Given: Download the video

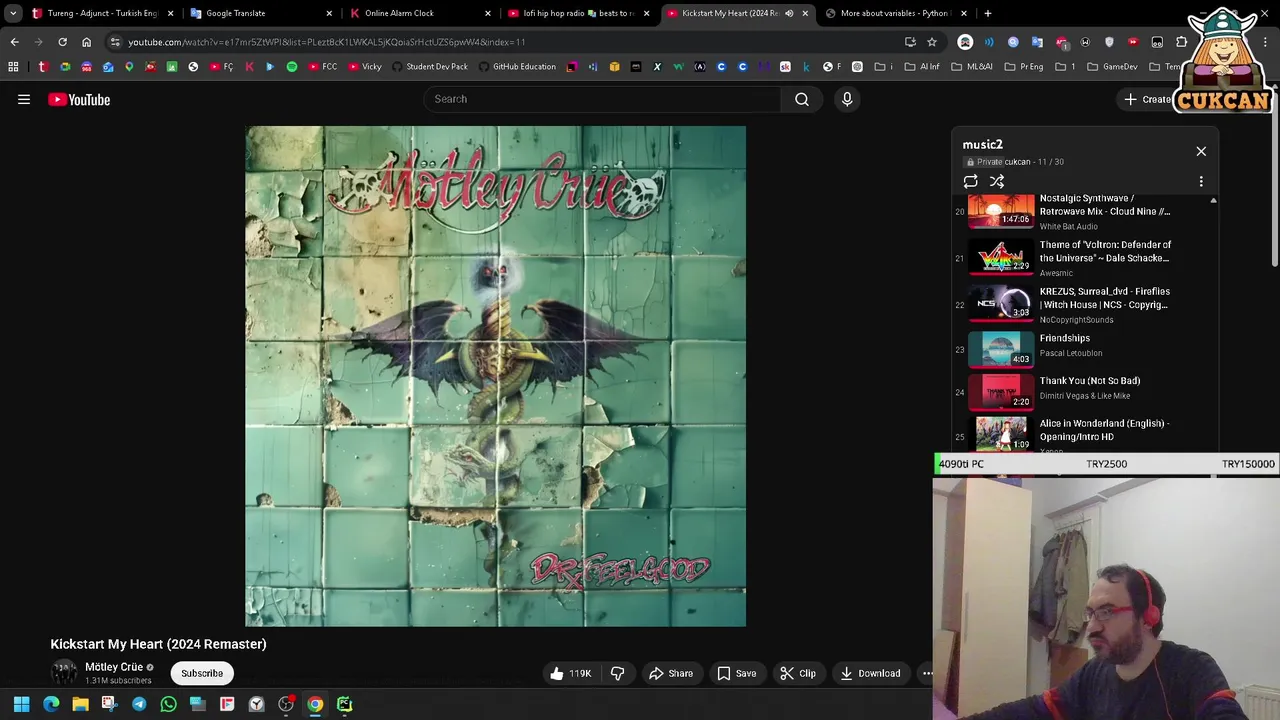Looking at the screenshot, I should (x=871, y=673).
